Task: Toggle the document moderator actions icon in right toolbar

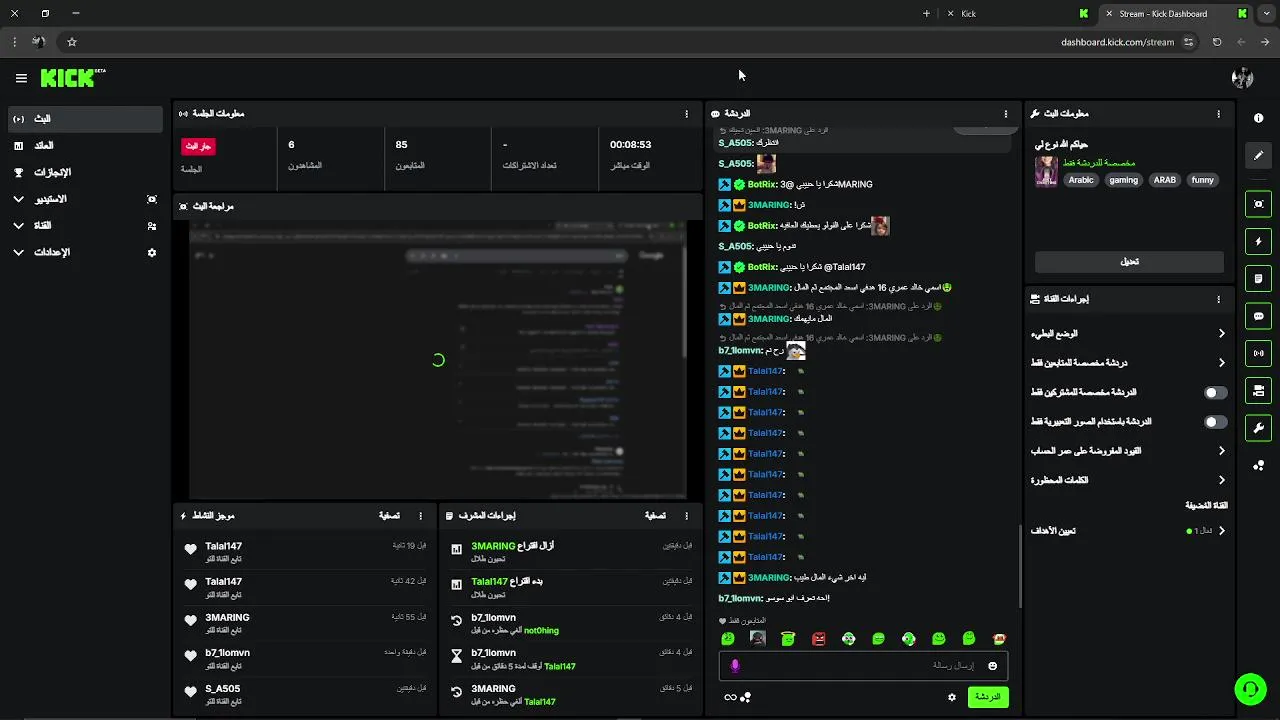Action: point(1258,278)
